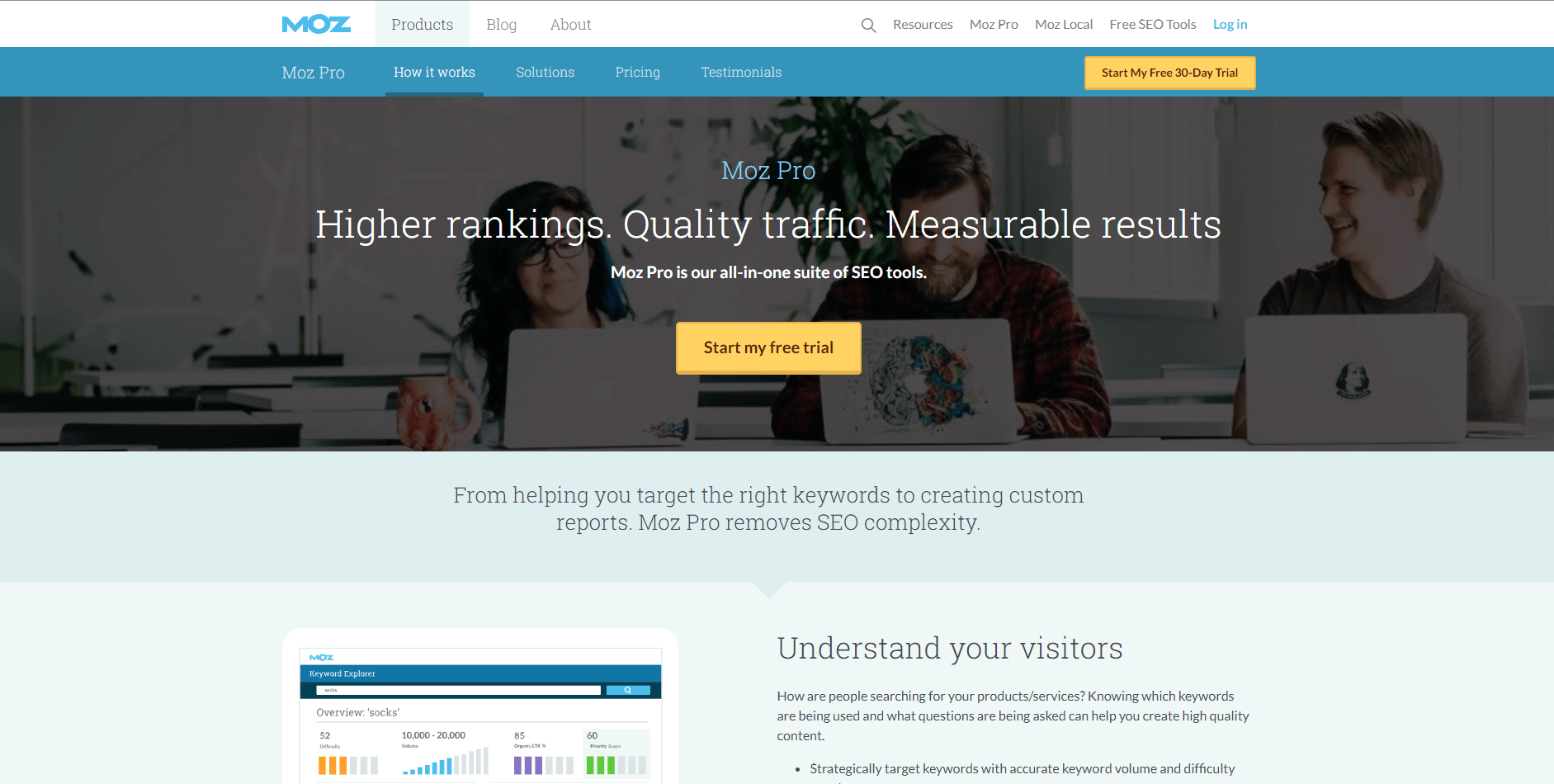Click the Keyword Explorer search button in preview
Screen dimensions: 1554x784
click(628, 690)
